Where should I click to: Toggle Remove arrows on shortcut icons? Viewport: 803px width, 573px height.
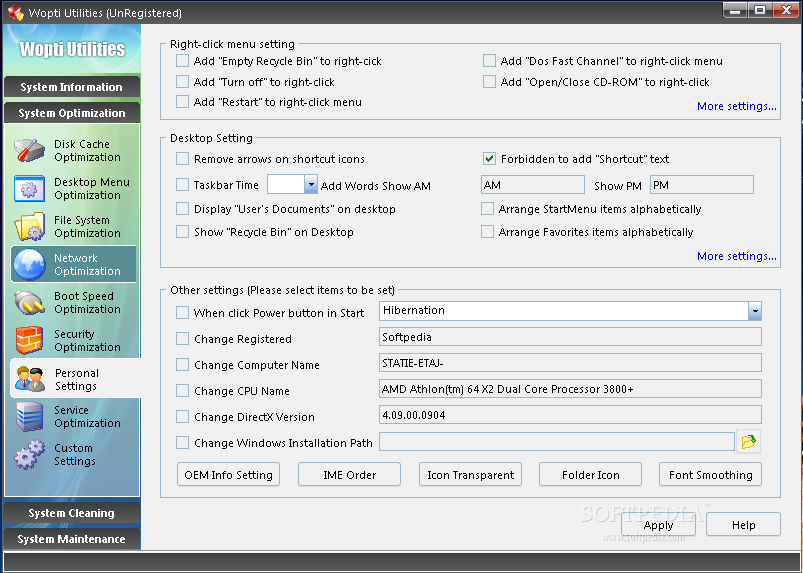pos(182,159)
